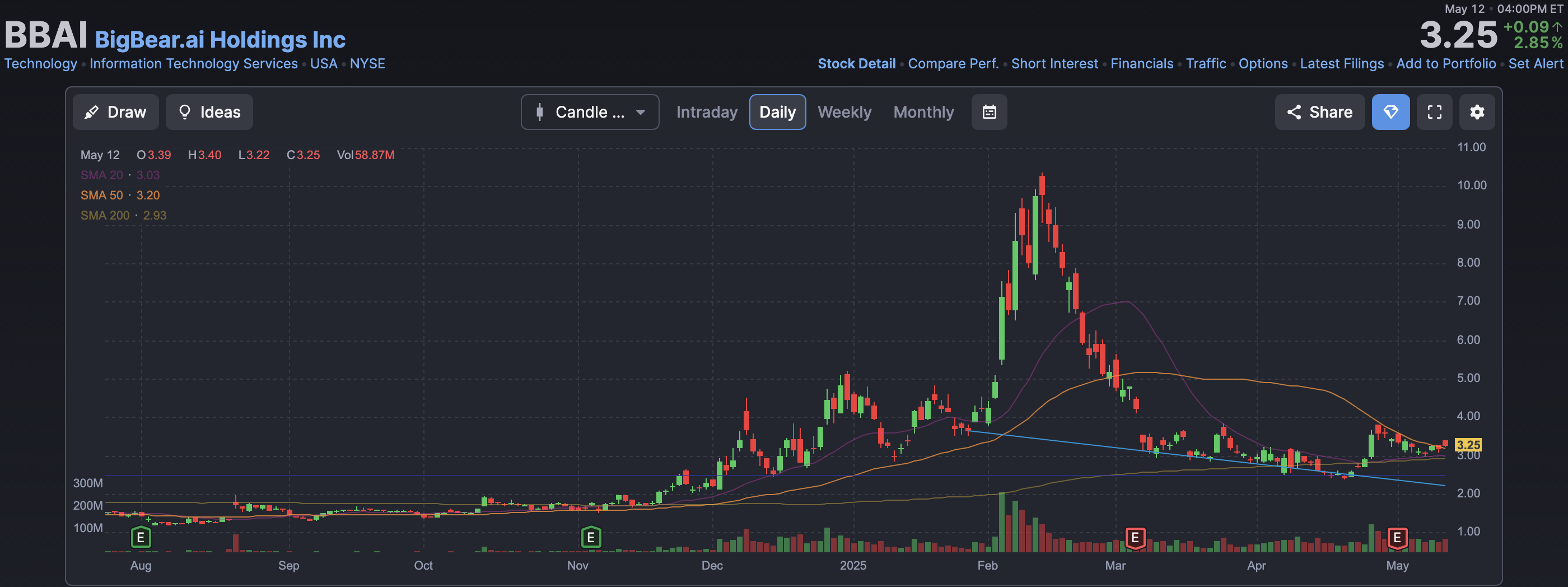
Task: Click the NYSE exchange link
Action: click(x=367, y=63)
